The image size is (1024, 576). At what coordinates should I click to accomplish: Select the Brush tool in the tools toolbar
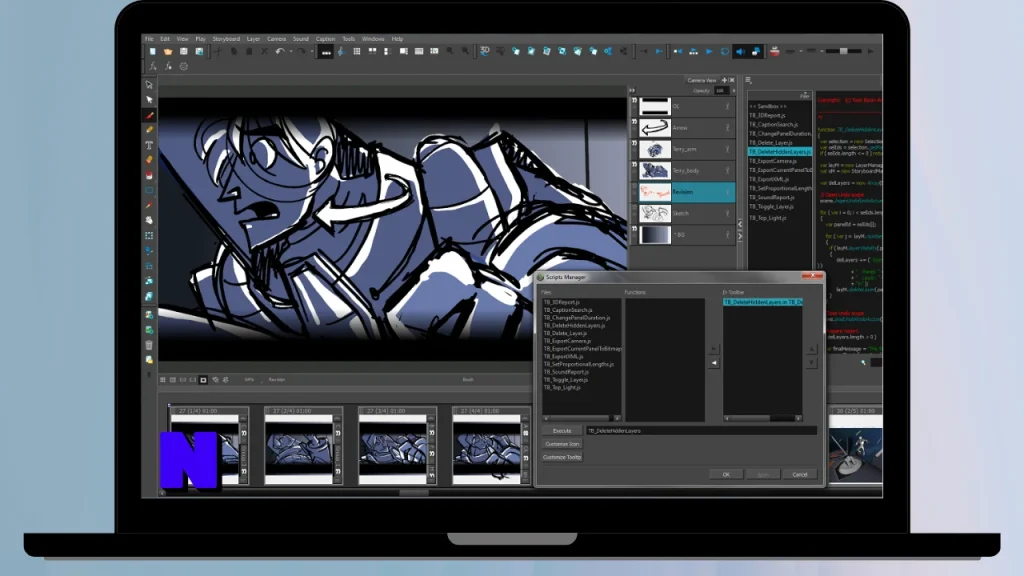click(150, 115)
